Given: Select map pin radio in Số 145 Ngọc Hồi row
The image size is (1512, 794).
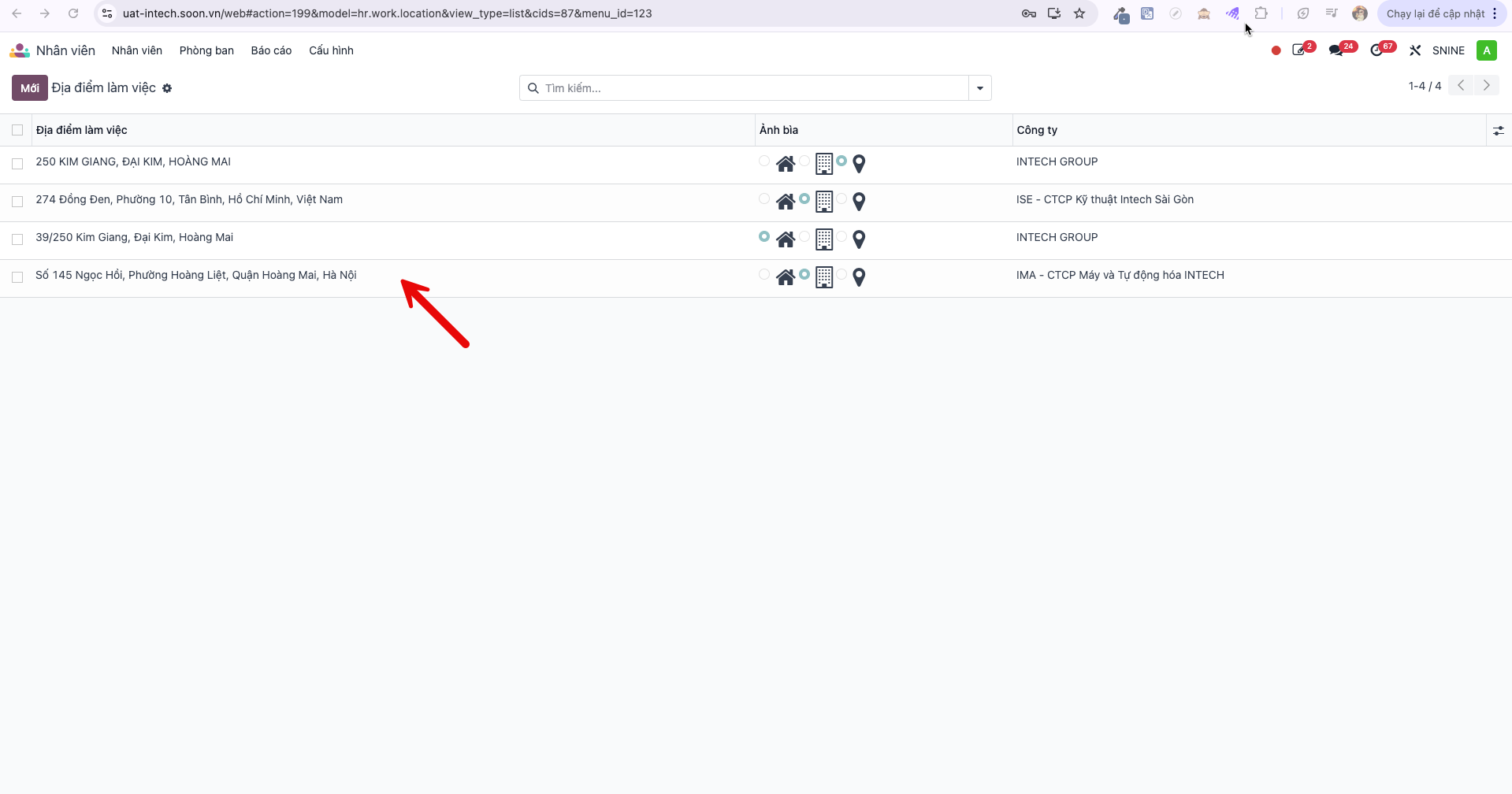Looking at the screenshot, I should pyautogui.click(x=841, y=274).
